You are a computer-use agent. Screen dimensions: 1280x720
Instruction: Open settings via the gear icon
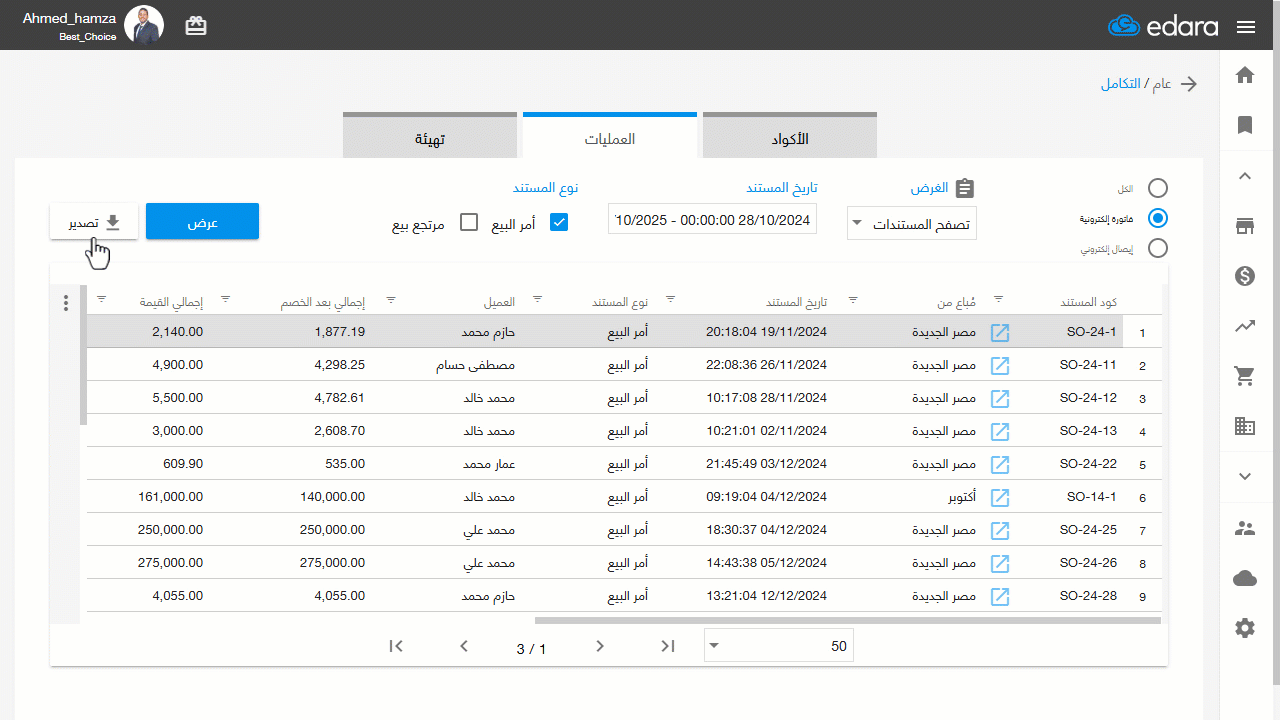pos(1245,627)
